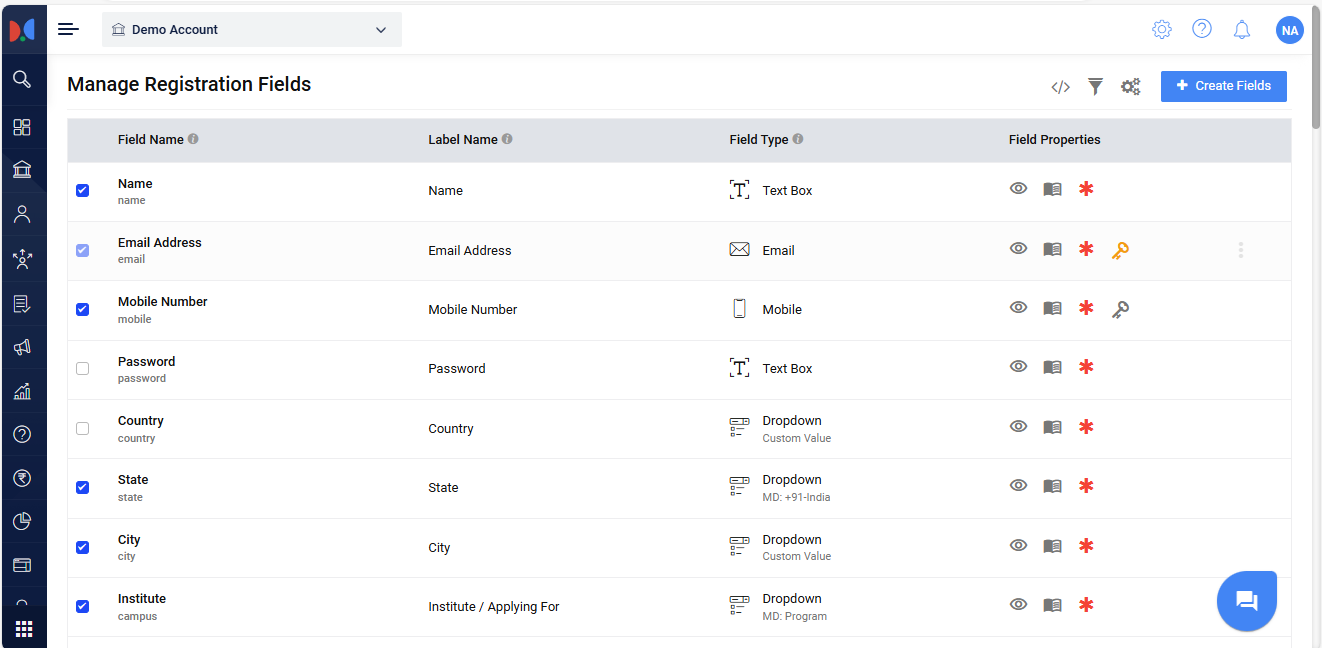Click the Field Type info tooltip icon
The height and width of the screenshot is (648, 1322).
[x=798, y=139]
